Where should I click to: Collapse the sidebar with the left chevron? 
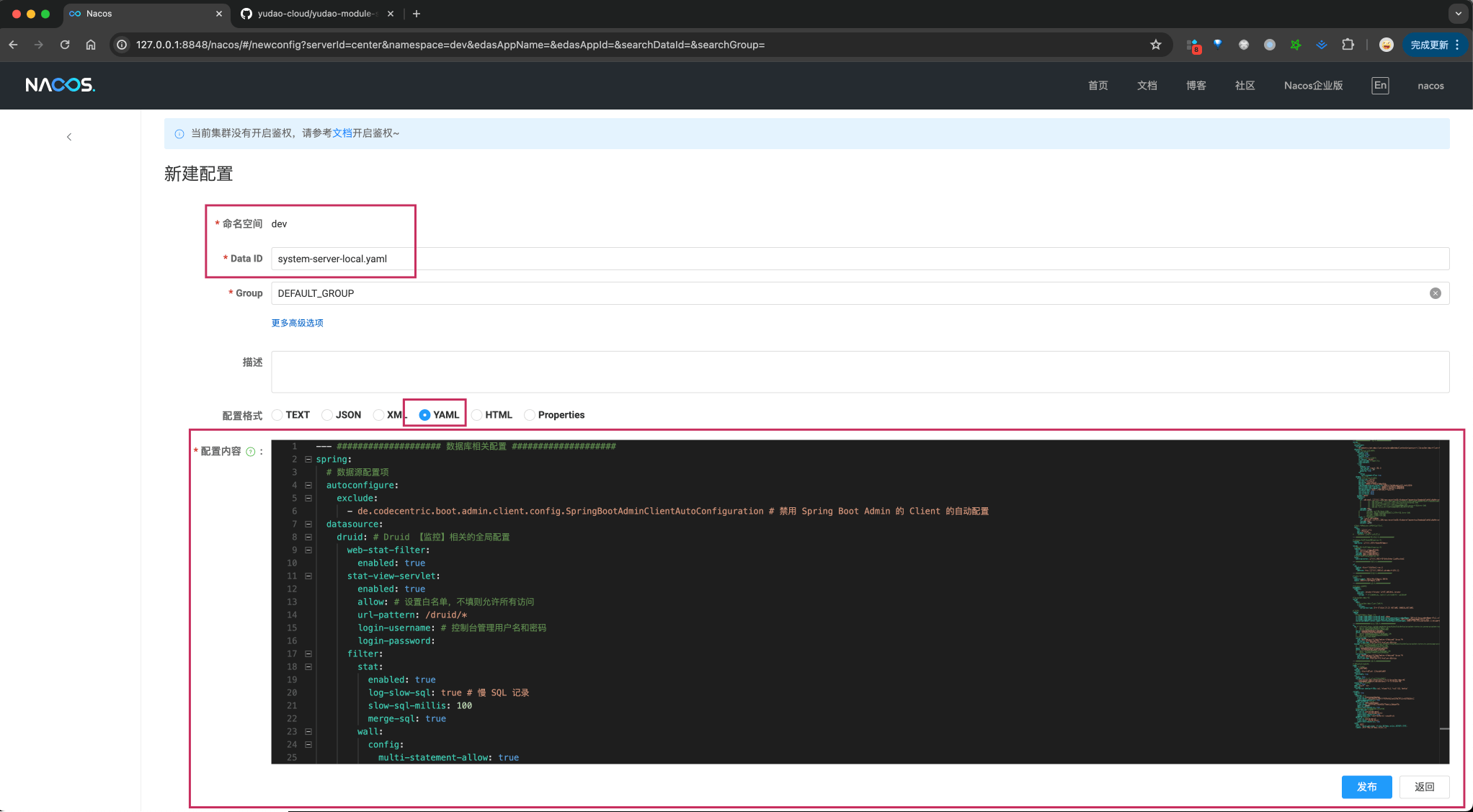tap(69, 137)
